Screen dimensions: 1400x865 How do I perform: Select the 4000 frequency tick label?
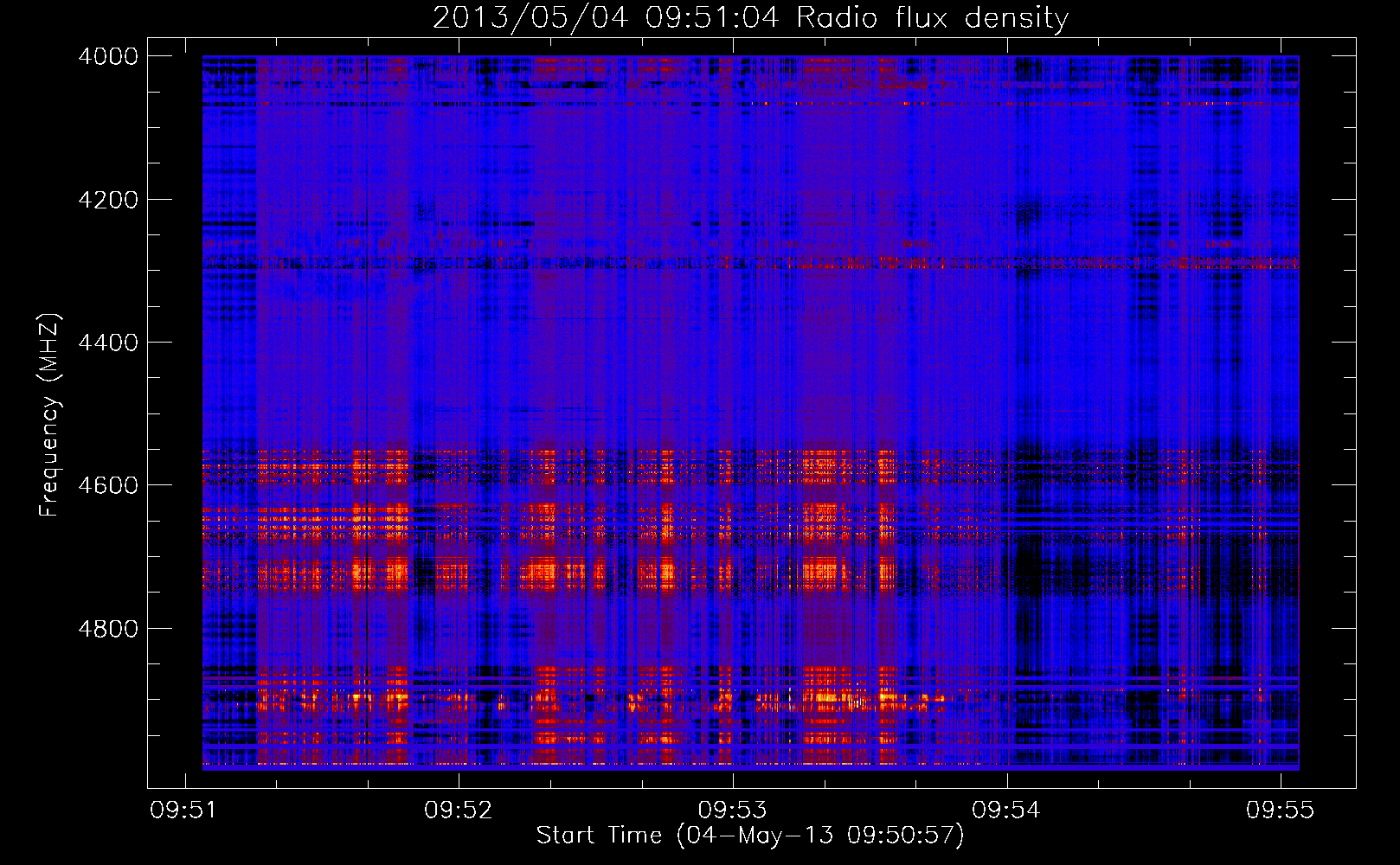[108, 56]
